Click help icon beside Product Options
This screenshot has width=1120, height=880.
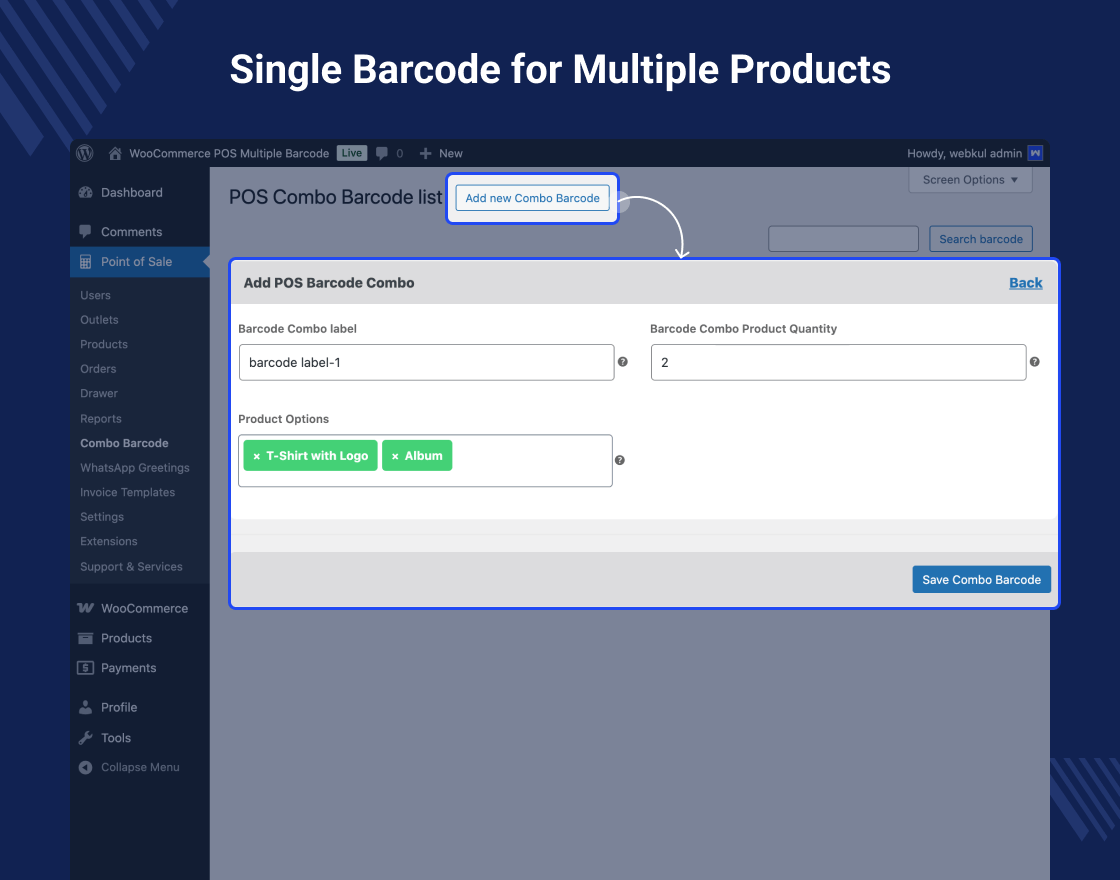tap(620, 460)
